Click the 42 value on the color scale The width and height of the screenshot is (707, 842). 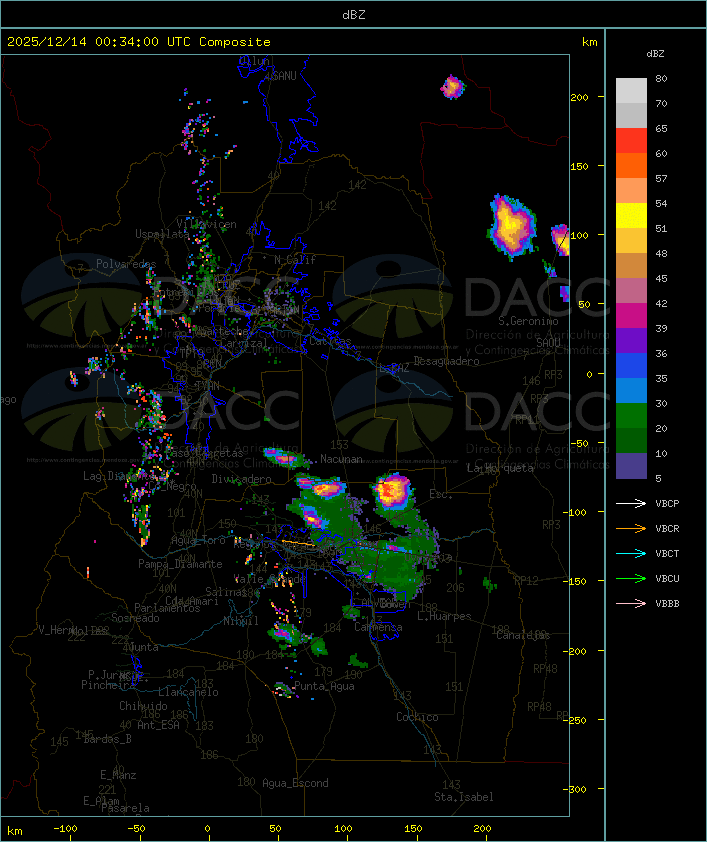coord(661,303)
